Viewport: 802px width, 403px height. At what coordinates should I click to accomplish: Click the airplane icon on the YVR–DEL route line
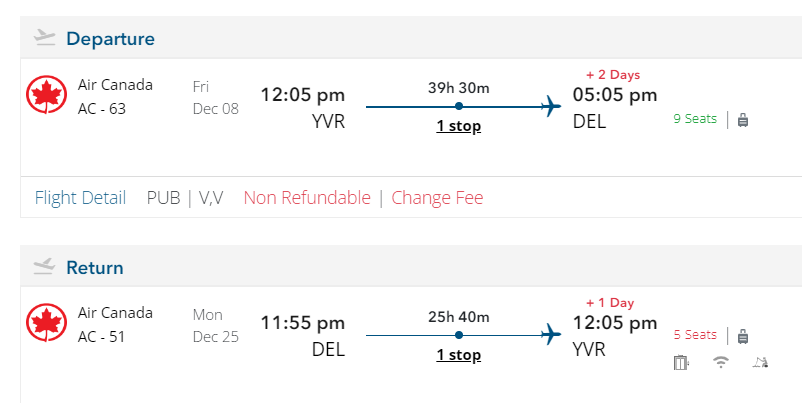tap(550, 106)
